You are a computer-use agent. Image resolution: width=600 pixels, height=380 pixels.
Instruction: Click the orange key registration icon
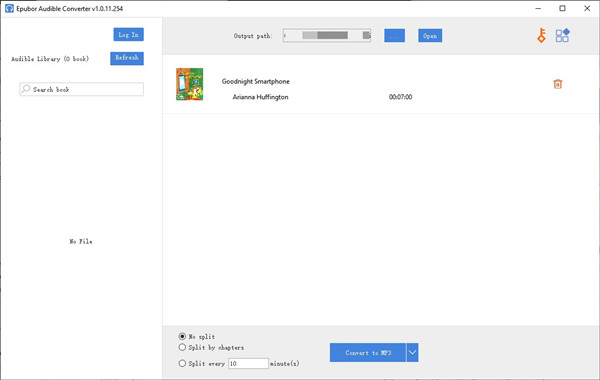pyautogui.click(x=541, y=35)
